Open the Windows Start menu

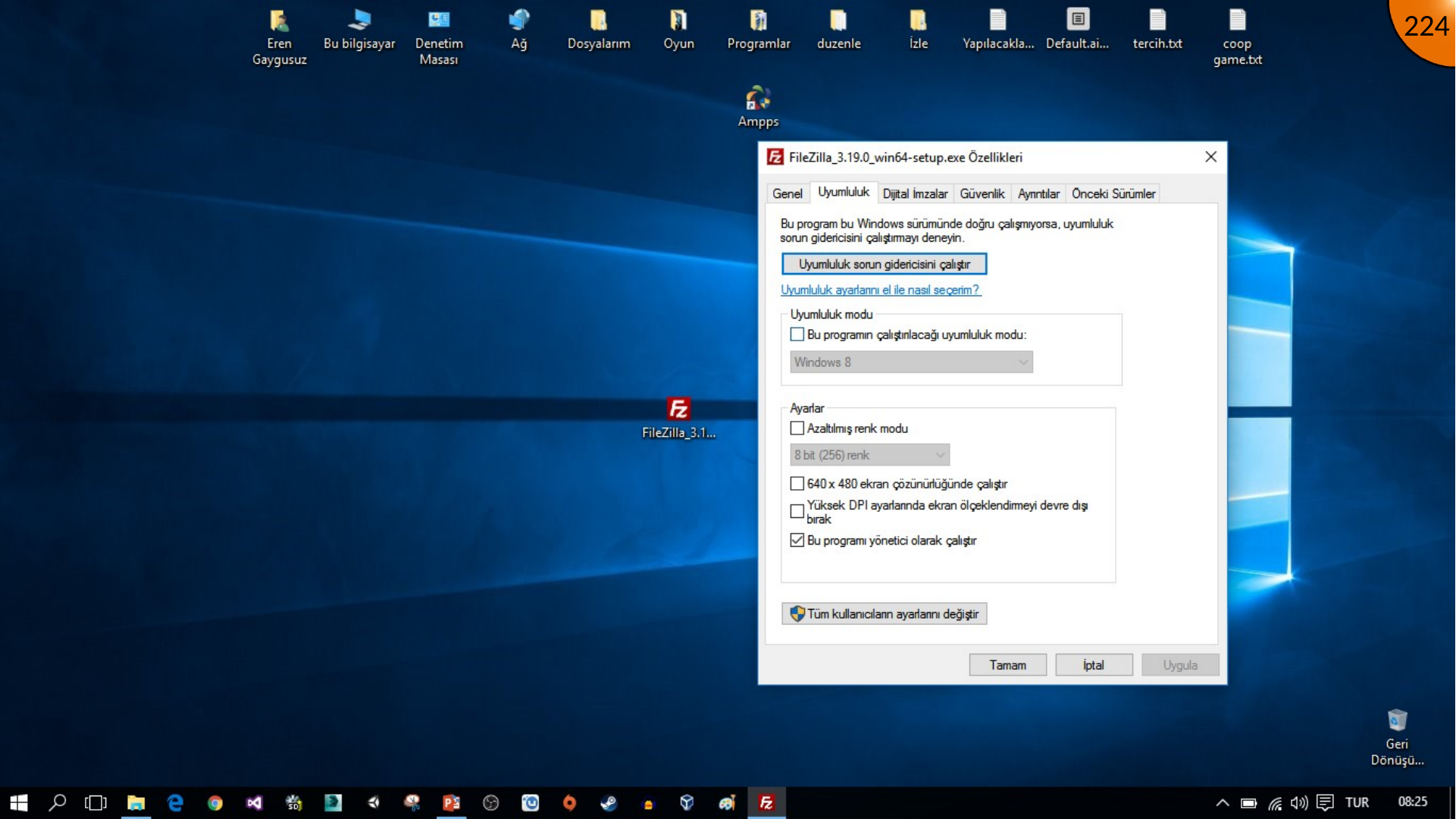[x=19, y=802]
